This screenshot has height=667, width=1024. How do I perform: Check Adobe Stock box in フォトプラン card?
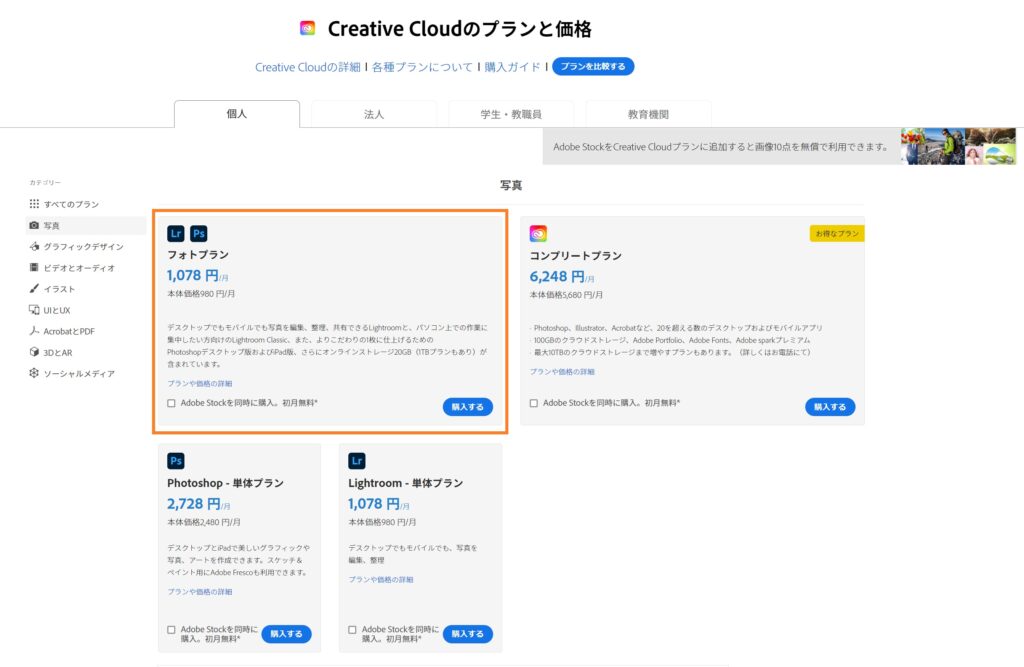pos(171,403)
